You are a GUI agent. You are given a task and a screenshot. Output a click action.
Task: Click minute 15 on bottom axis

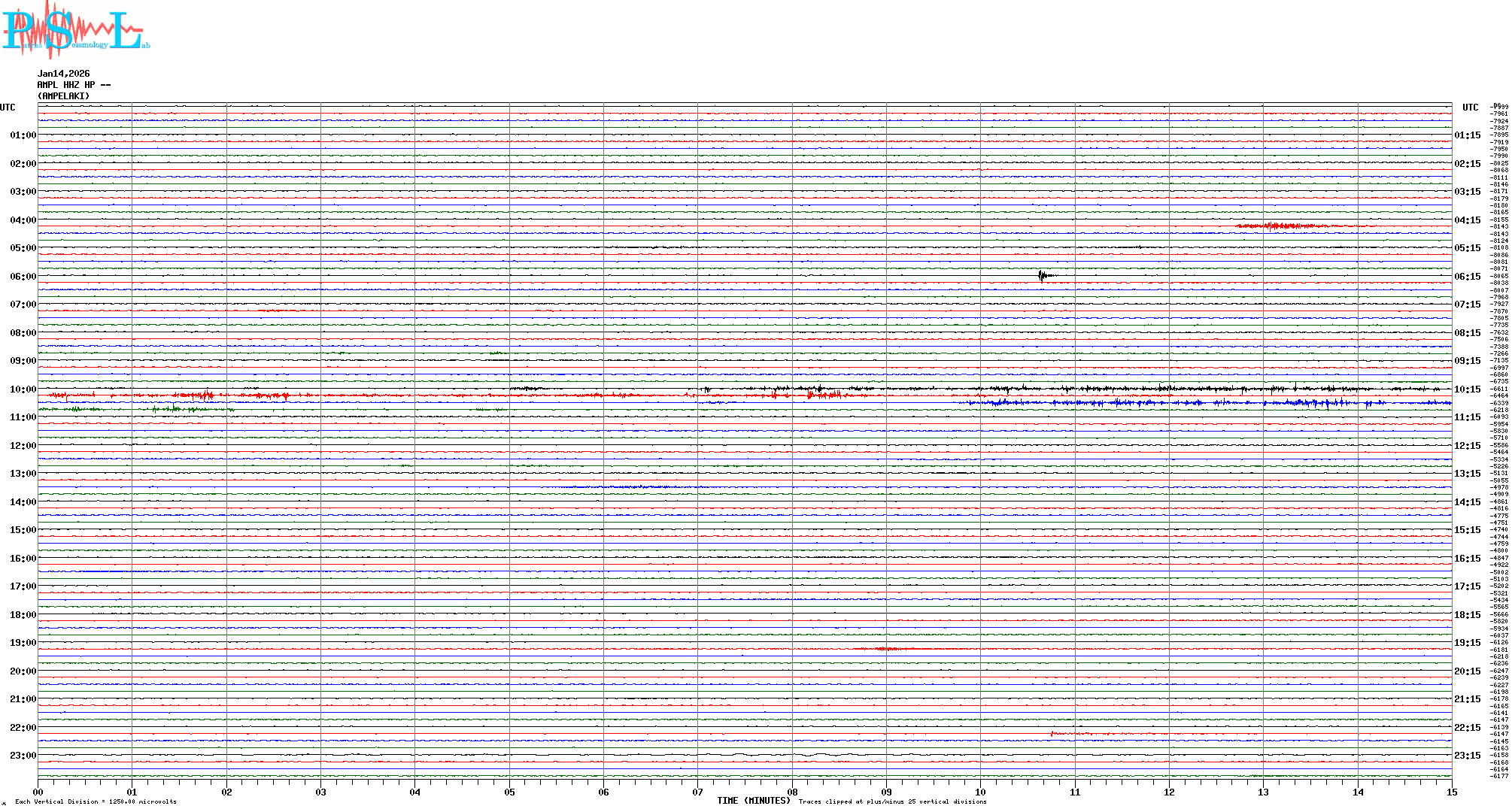pyautogui.click(x=1451, y=792)
